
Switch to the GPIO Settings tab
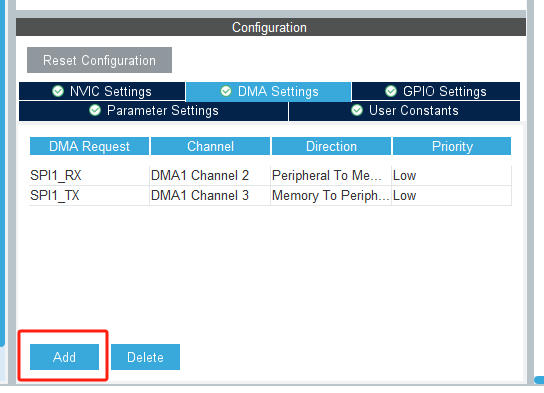tap(436, 91)
